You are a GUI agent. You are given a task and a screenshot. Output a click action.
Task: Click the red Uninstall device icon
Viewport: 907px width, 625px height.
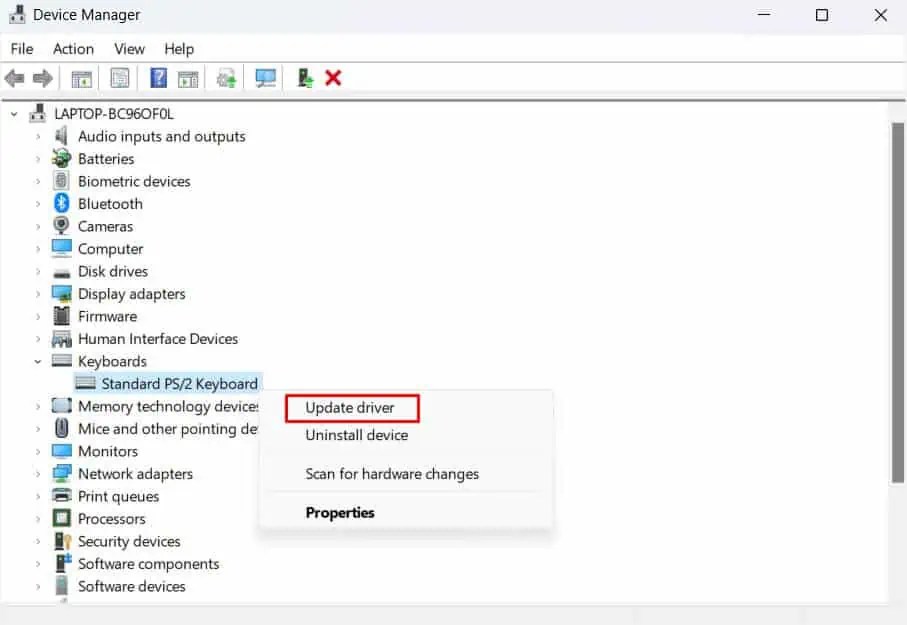(x=331, y=77)
